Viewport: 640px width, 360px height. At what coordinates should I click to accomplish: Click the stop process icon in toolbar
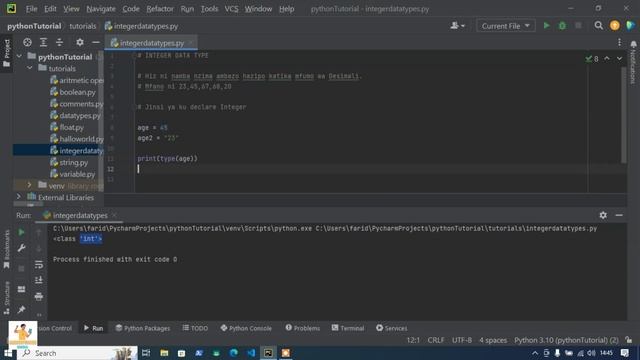[578, 26]
